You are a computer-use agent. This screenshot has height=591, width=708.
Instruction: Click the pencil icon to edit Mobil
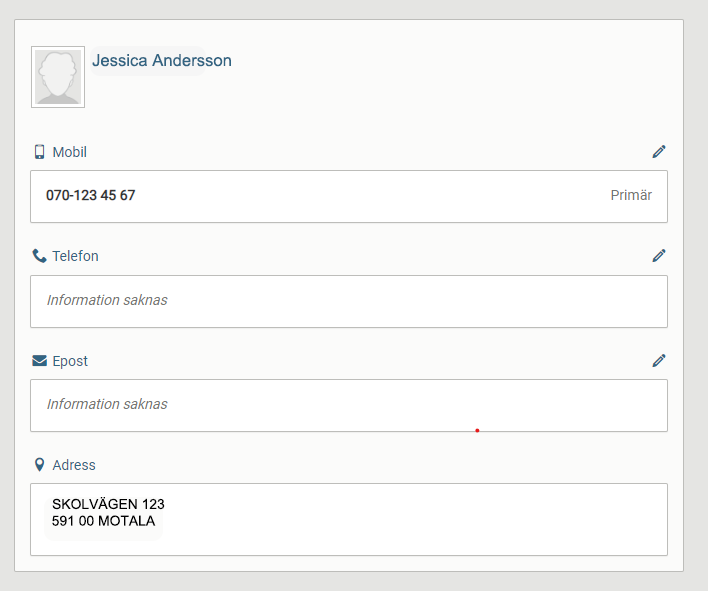(x=658, y=152)
